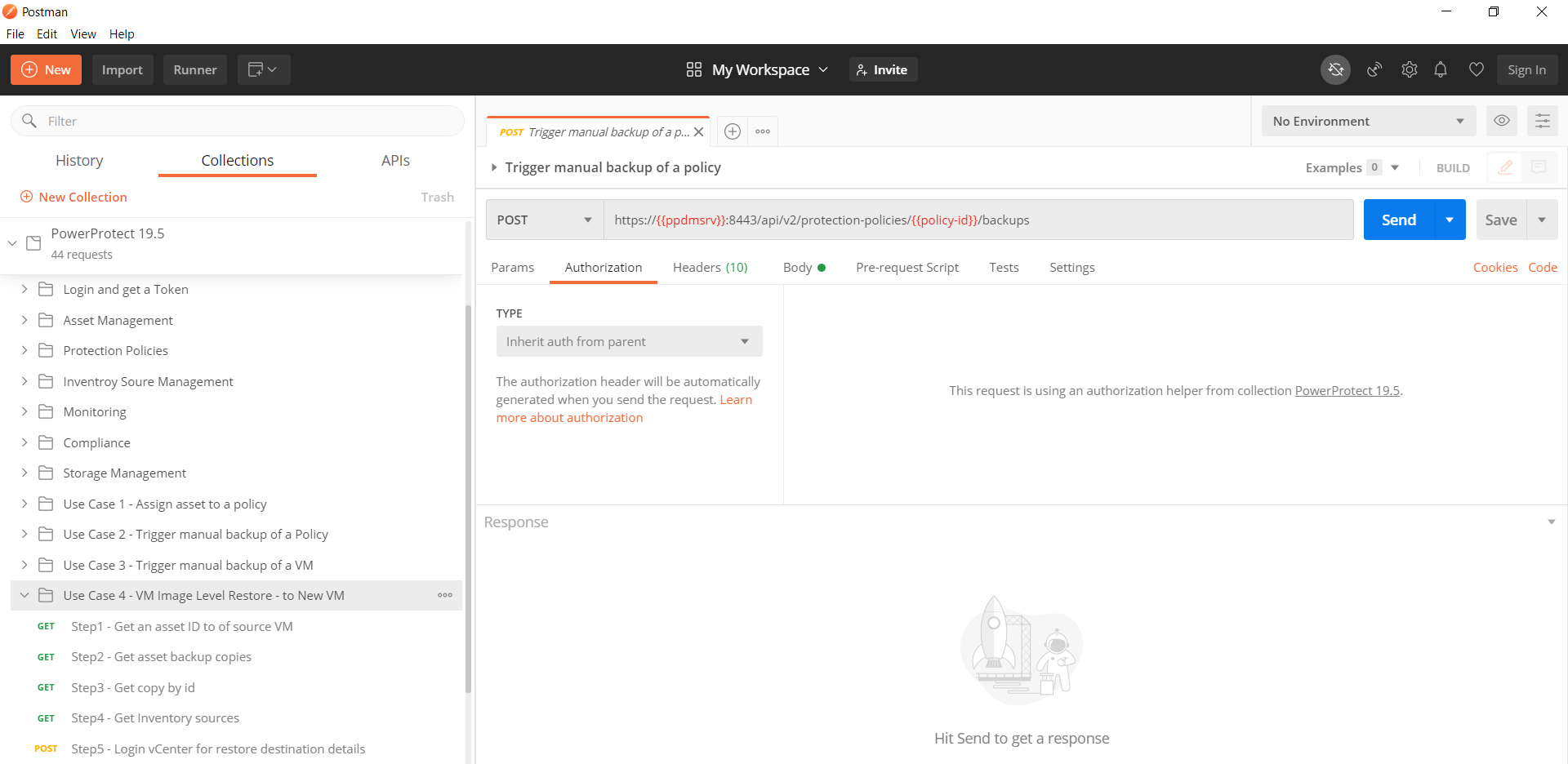Open the environment quick look eye icon

pos(1501,121)
